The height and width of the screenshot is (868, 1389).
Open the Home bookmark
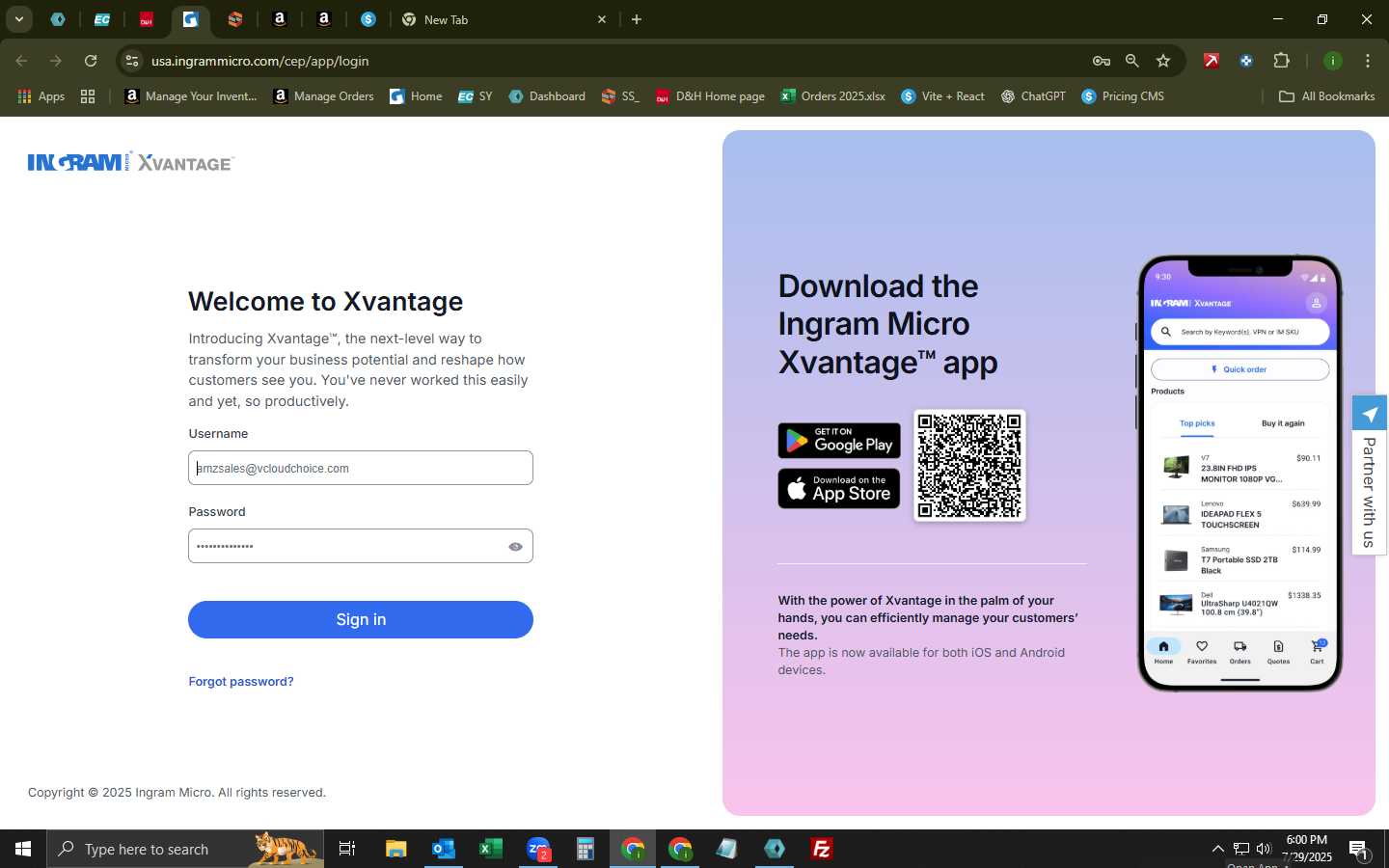pyautogui.click(x=416, y=96)
